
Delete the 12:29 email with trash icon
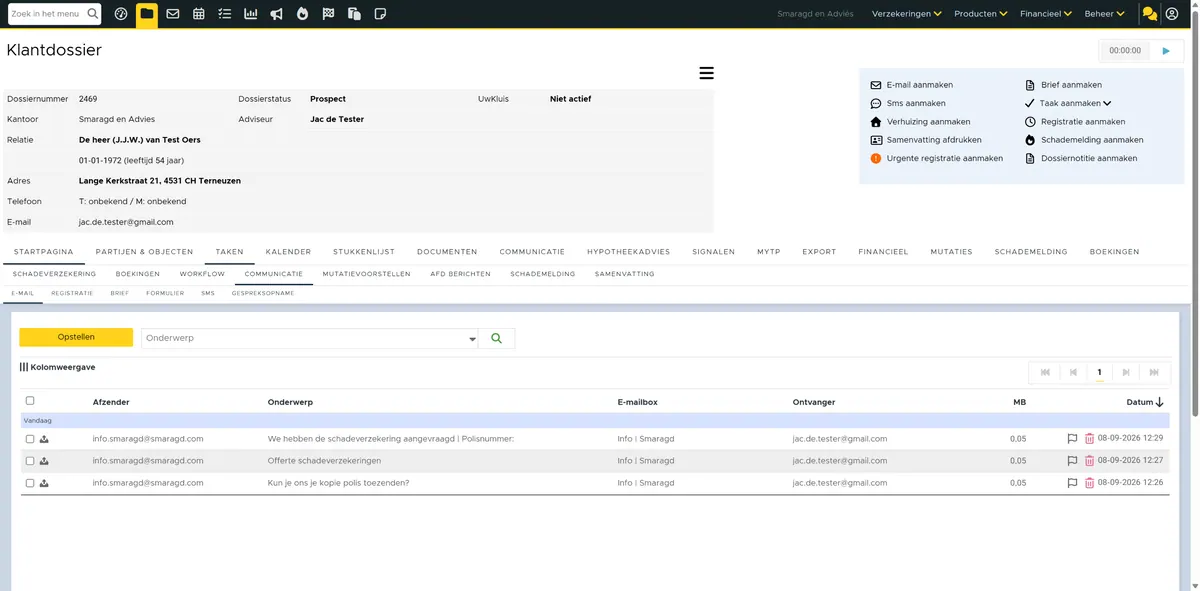coord(1089,438)
